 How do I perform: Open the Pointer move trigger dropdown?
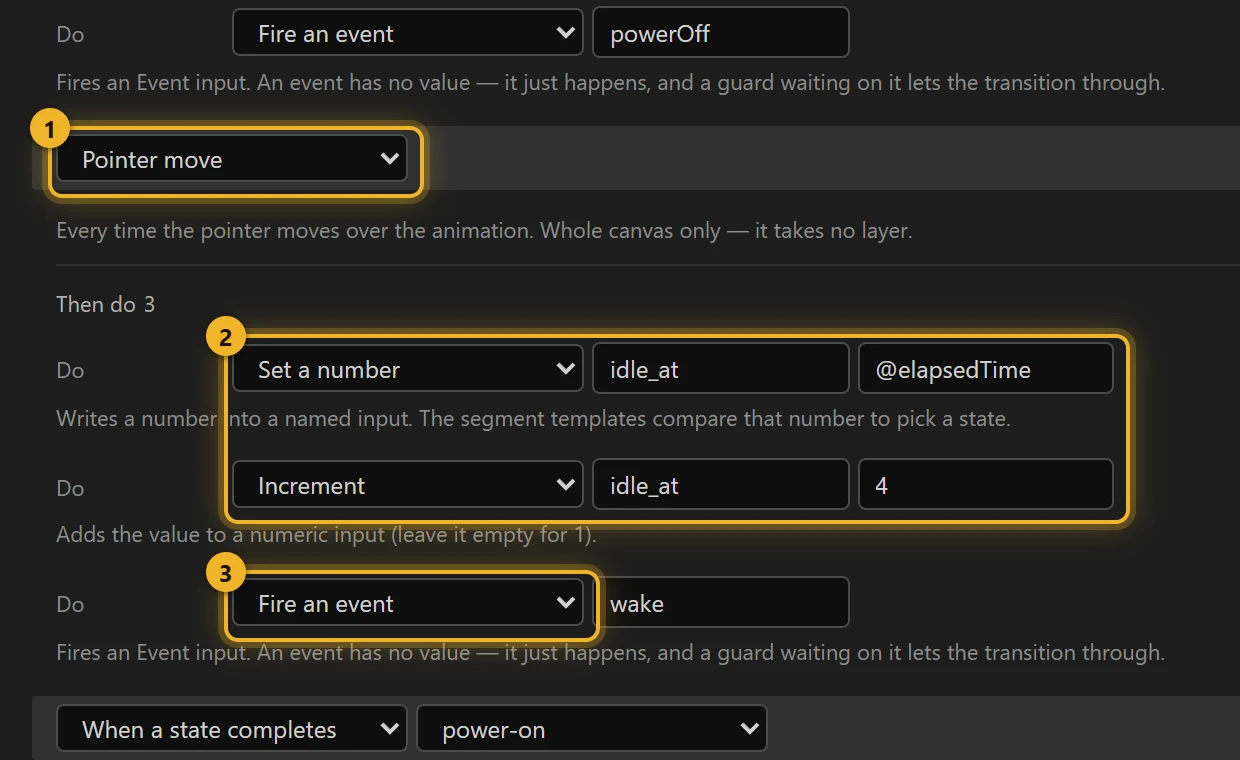tap(232, 159)
